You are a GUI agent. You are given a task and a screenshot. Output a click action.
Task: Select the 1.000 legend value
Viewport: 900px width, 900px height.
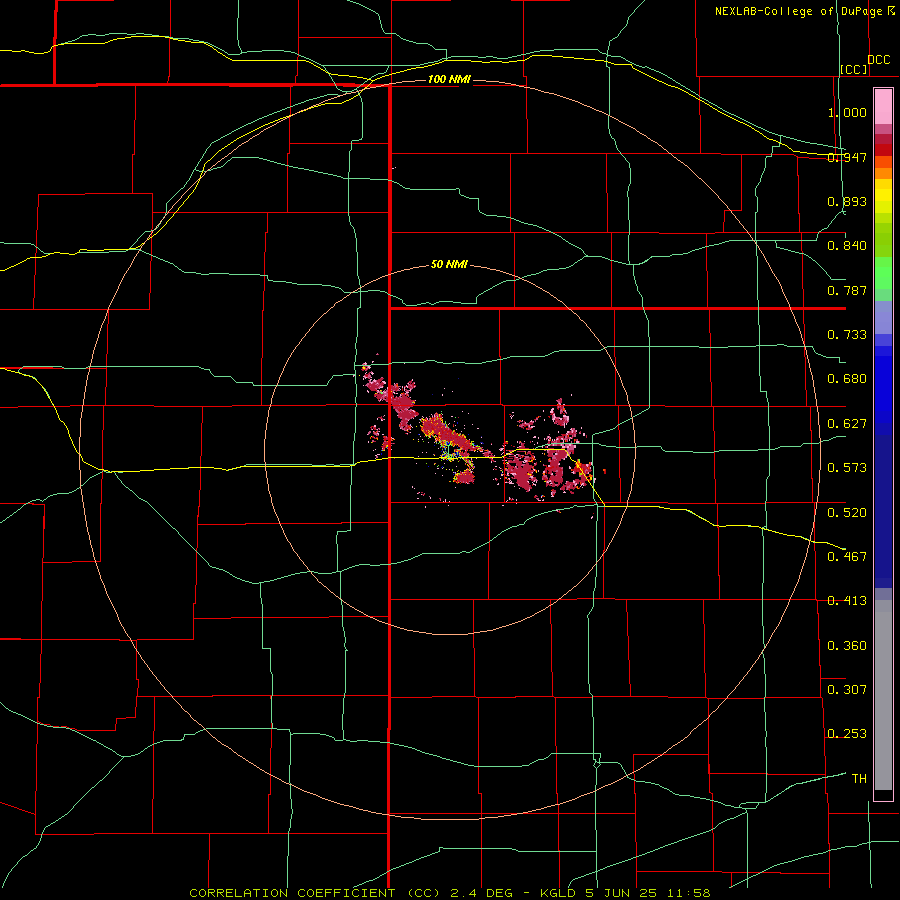[x=847, y=112]
